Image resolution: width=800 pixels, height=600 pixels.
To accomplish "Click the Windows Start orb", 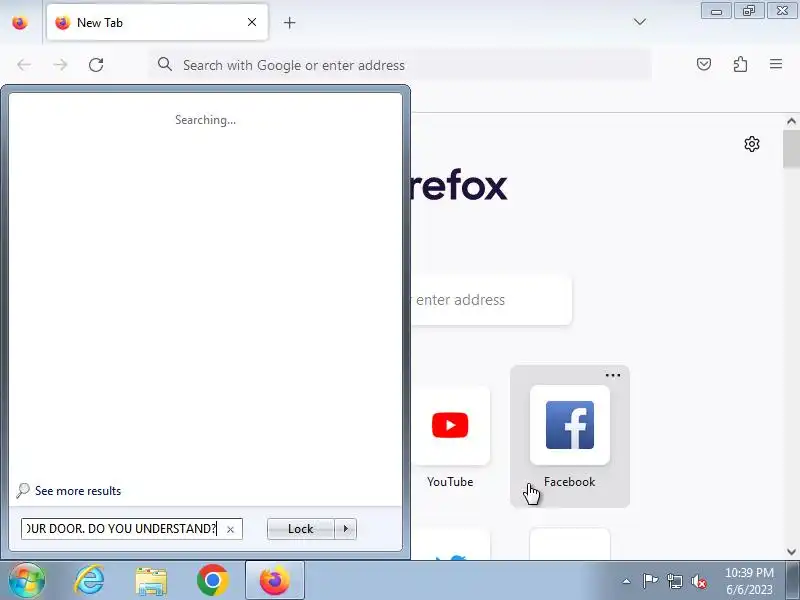I will coord(27,581).
